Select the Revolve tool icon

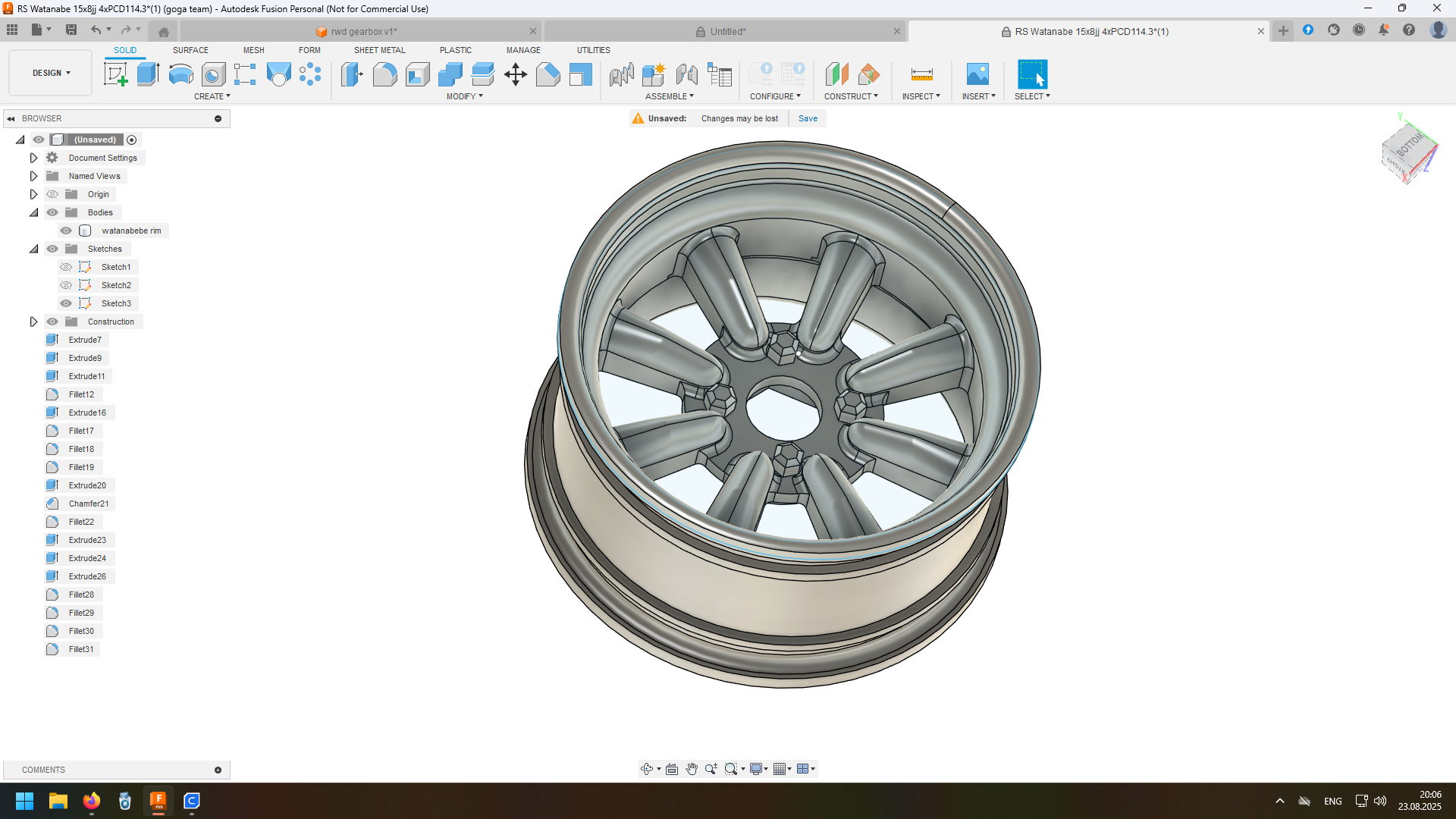tap(180, 74)
